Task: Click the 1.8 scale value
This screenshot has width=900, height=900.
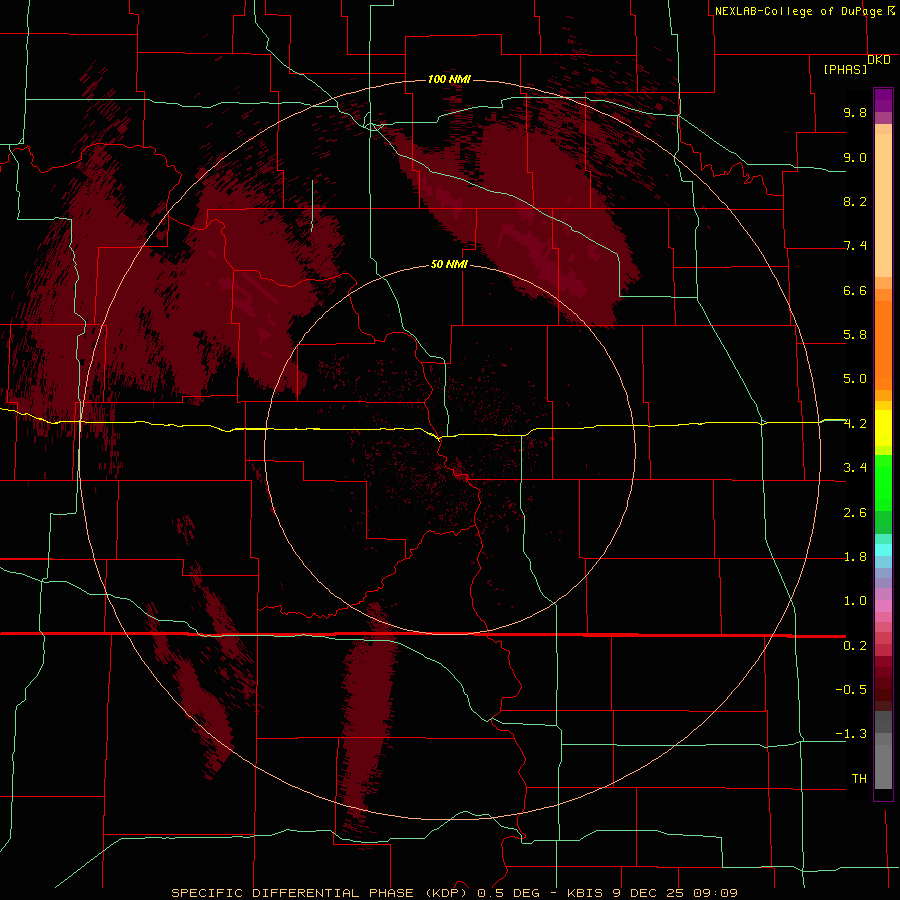Action: coord(855,557)
